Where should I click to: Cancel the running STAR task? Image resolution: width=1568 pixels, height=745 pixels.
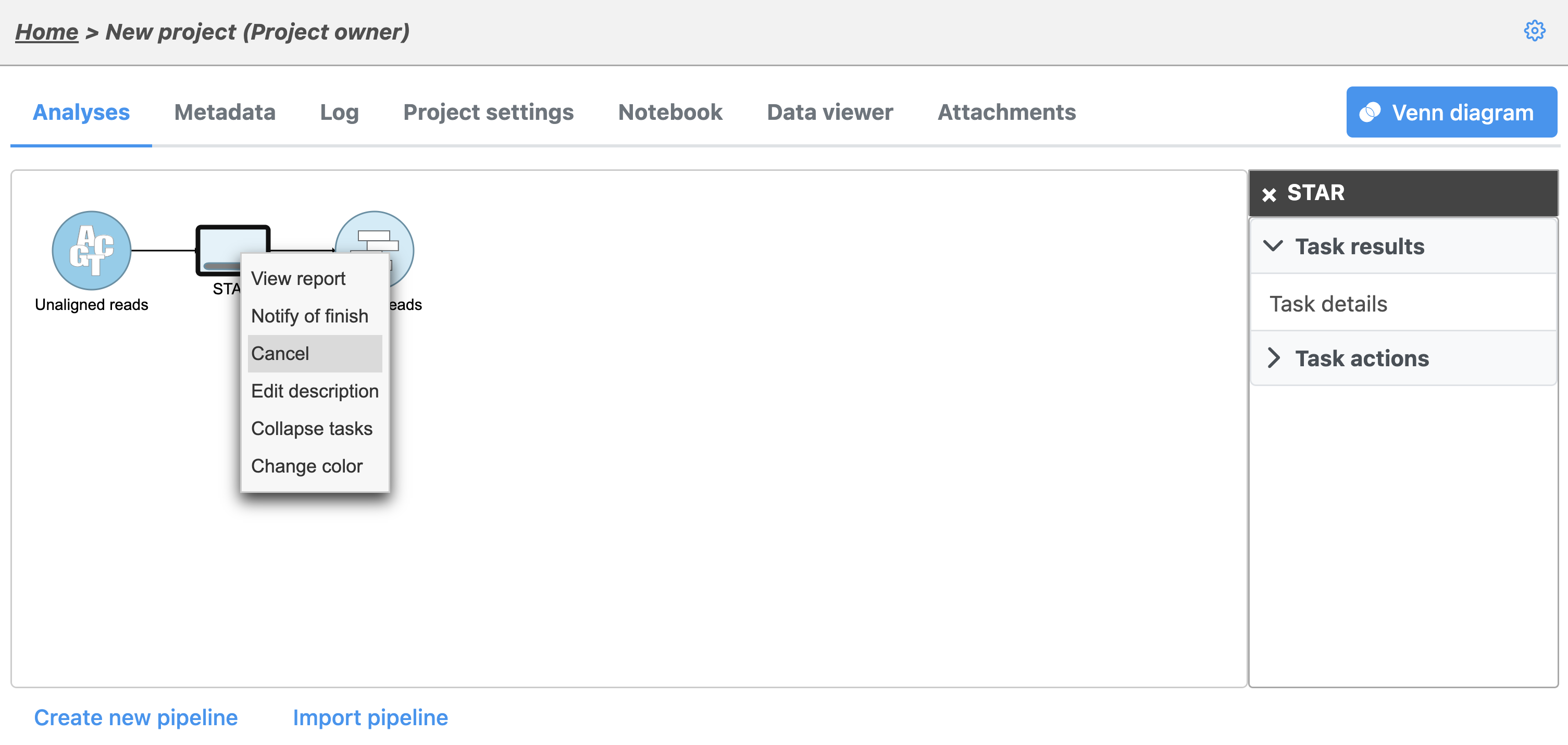pyautogui.click(x=281, y=354)
